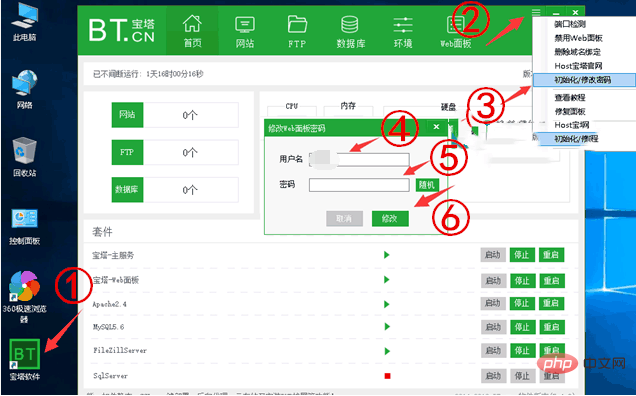This screenshot has height=396, width=636.
Task: Go to the 网站 section icon
Action: [245, 24]
